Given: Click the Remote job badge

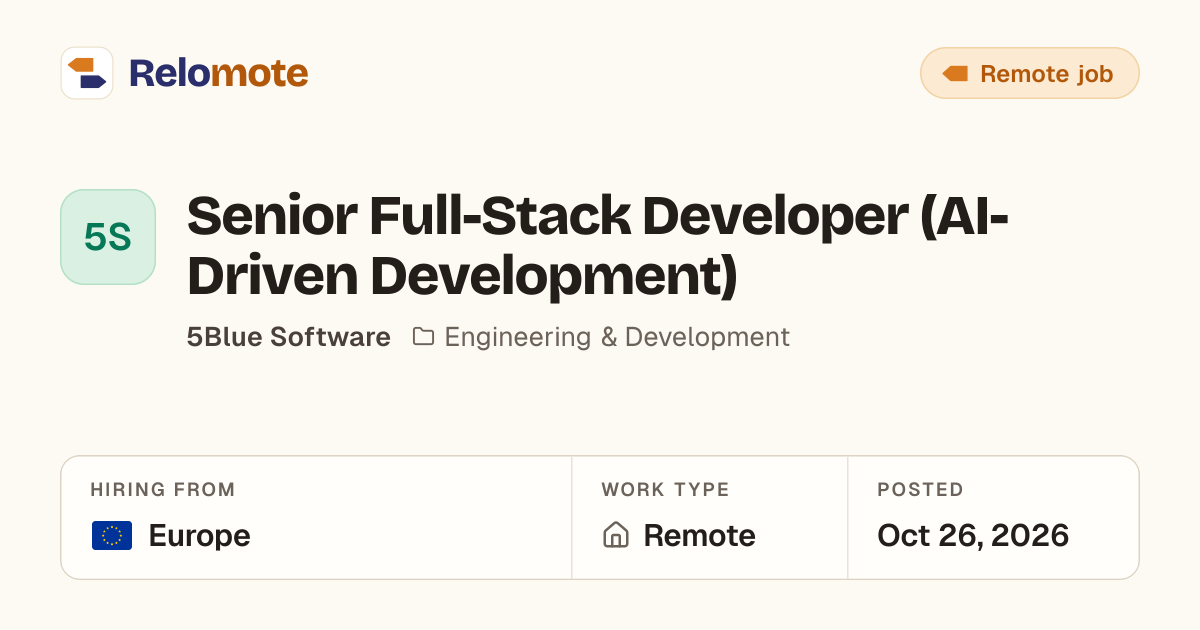Looking at the screenshot, I should [1029, 73].
